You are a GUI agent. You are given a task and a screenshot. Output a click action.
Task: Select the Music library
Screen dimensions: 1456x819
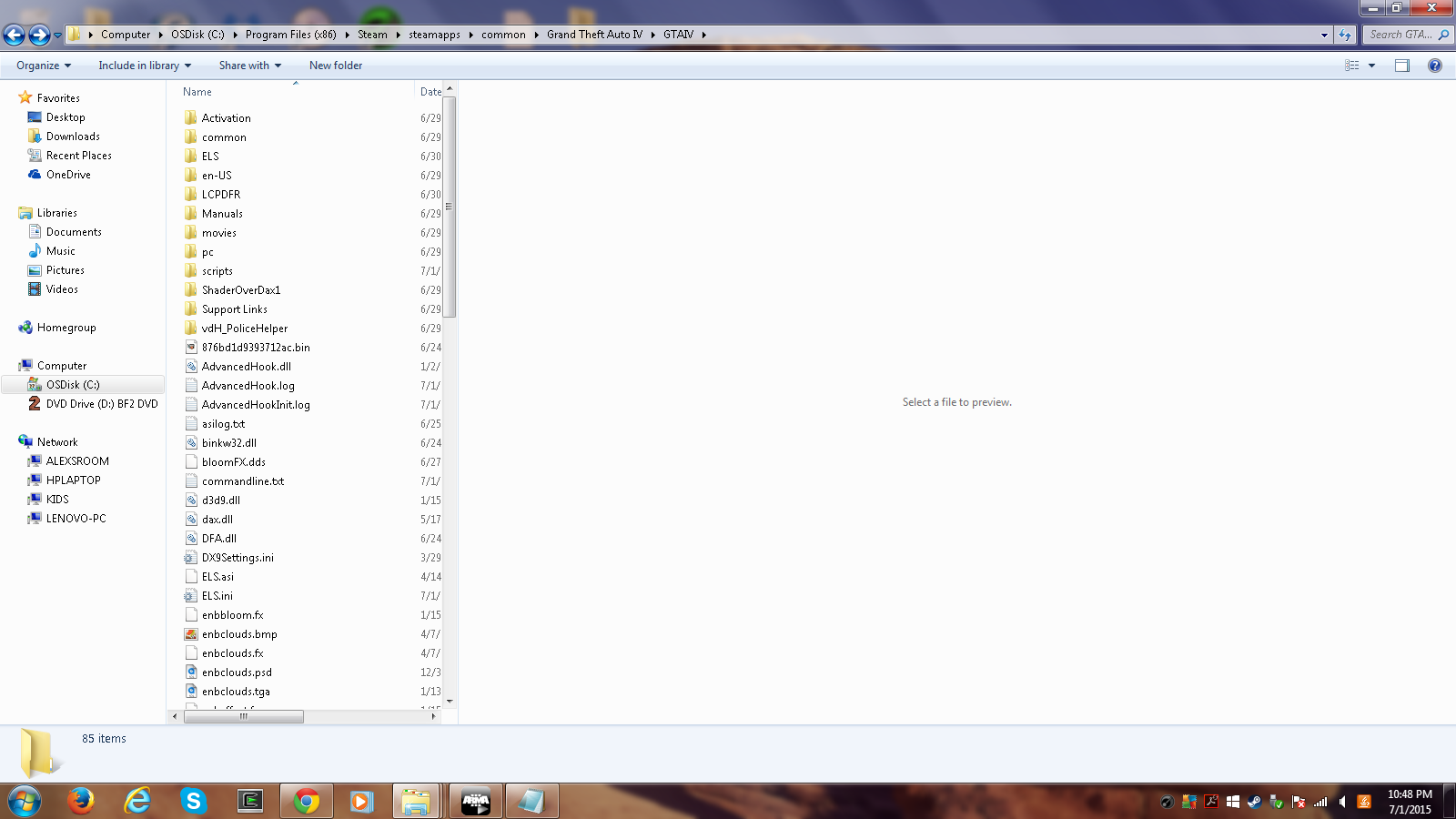coord(61,251)
